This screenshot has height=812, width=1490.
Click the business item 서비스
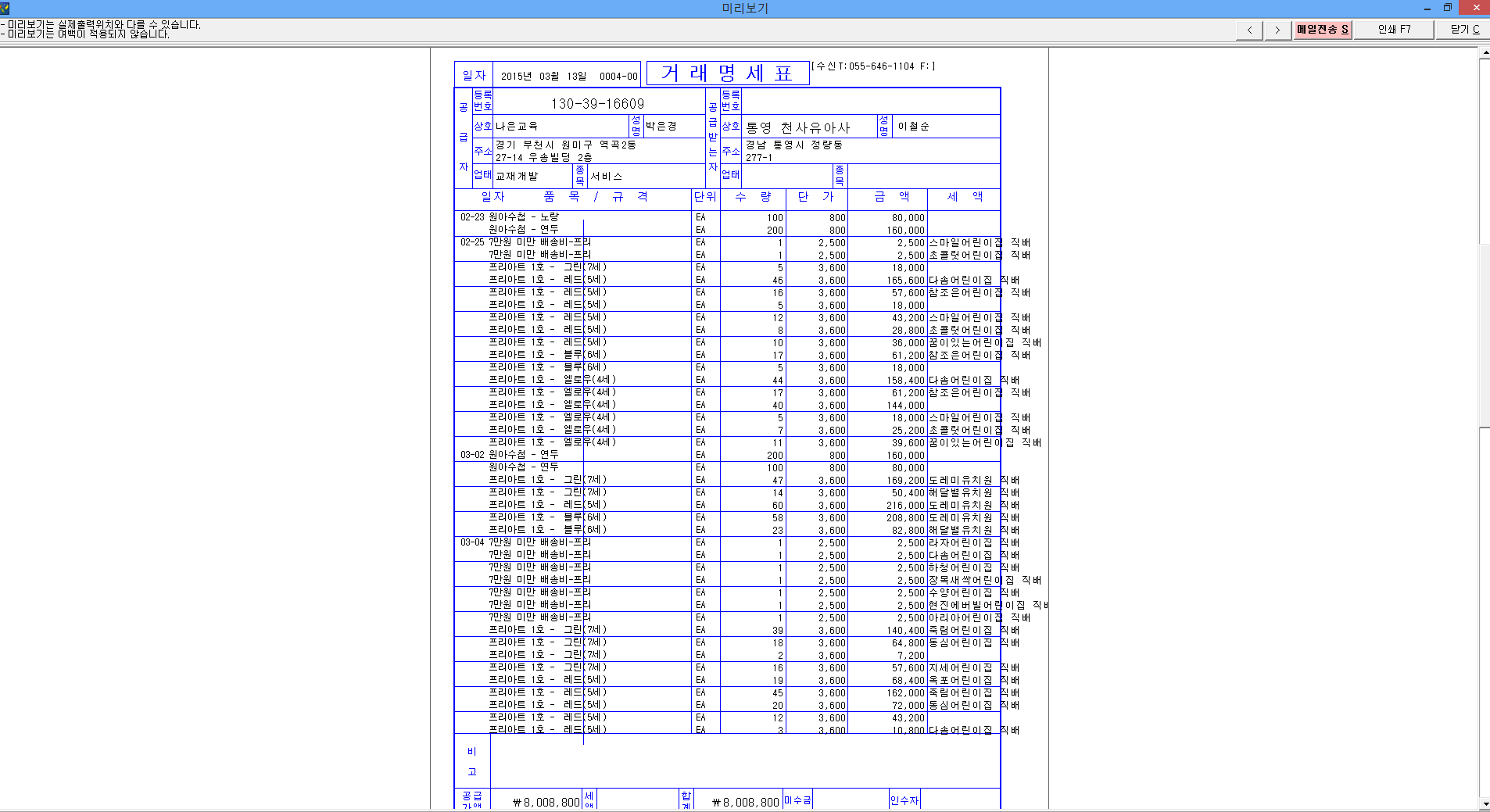tap(607, 177)
